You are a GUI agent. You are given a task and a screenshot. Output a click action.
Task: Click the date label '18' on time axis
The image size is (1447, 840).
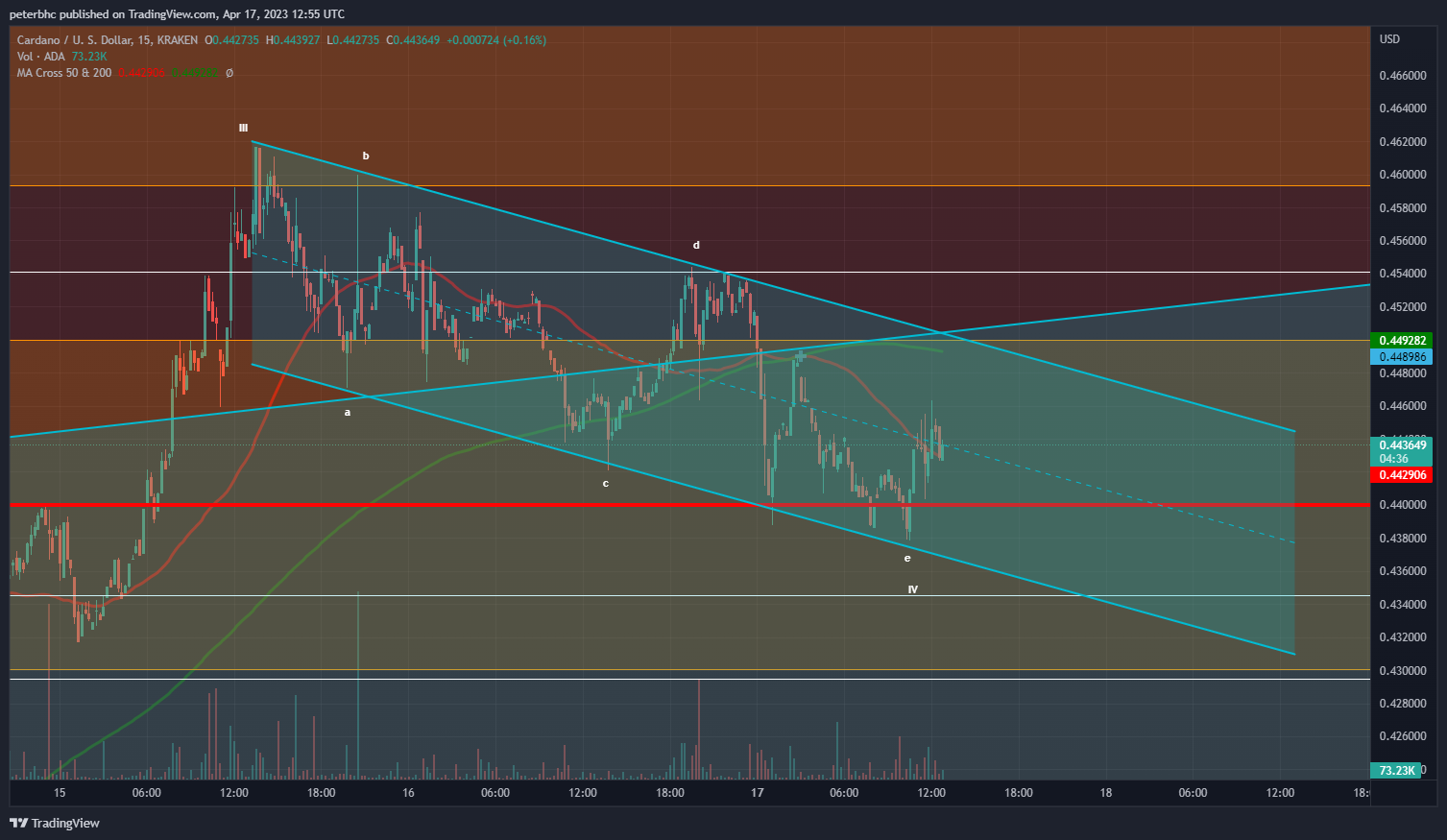1106,793
